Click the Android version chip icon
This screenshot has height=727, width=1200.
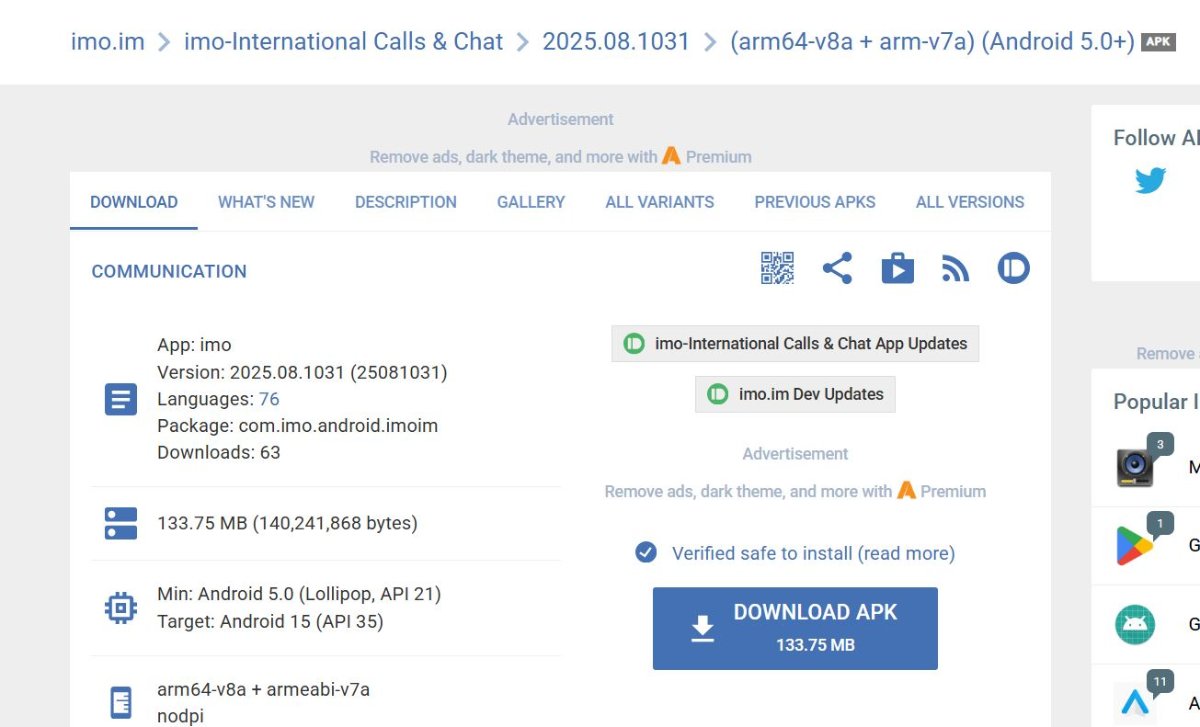pos(121,607)
